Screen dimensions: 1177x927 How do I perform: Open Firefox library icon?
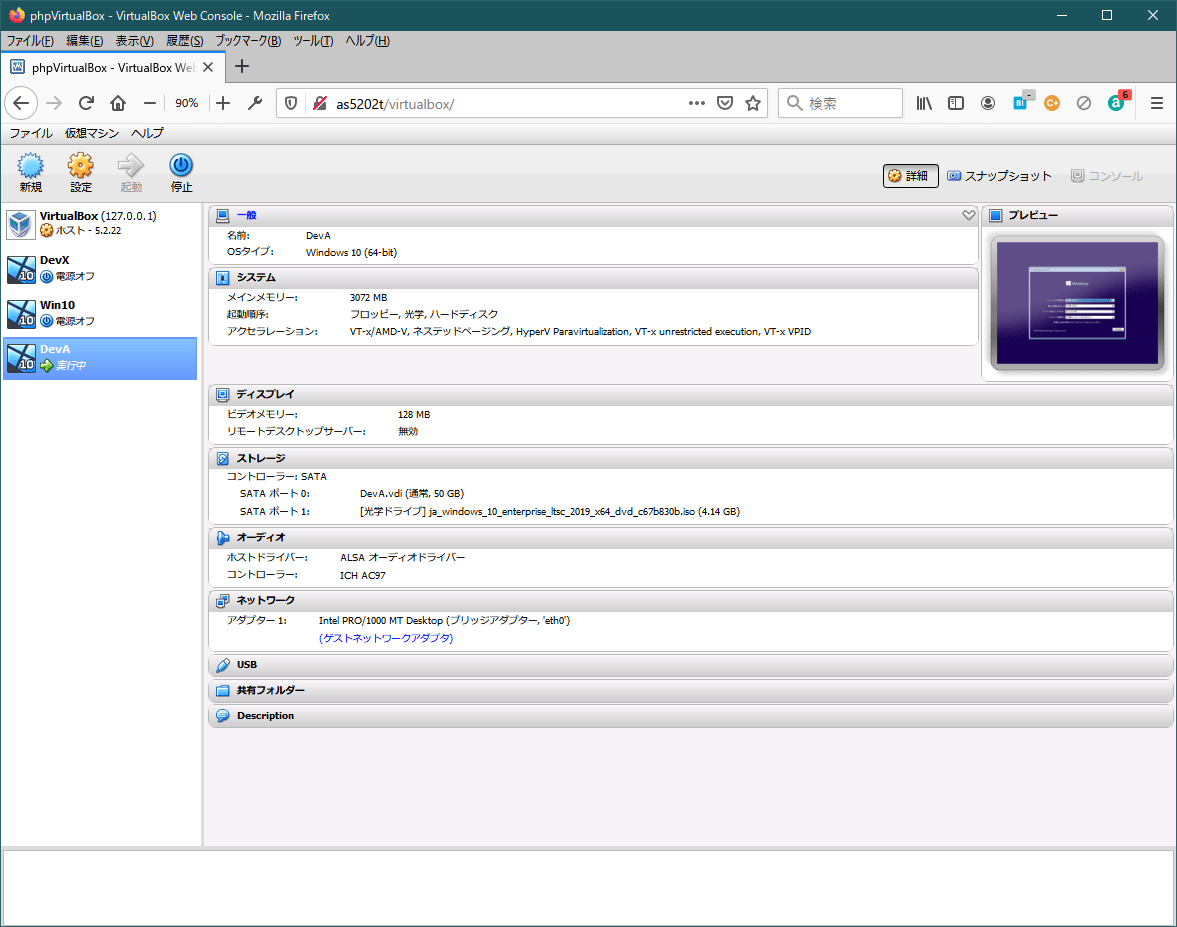[924, 104]
